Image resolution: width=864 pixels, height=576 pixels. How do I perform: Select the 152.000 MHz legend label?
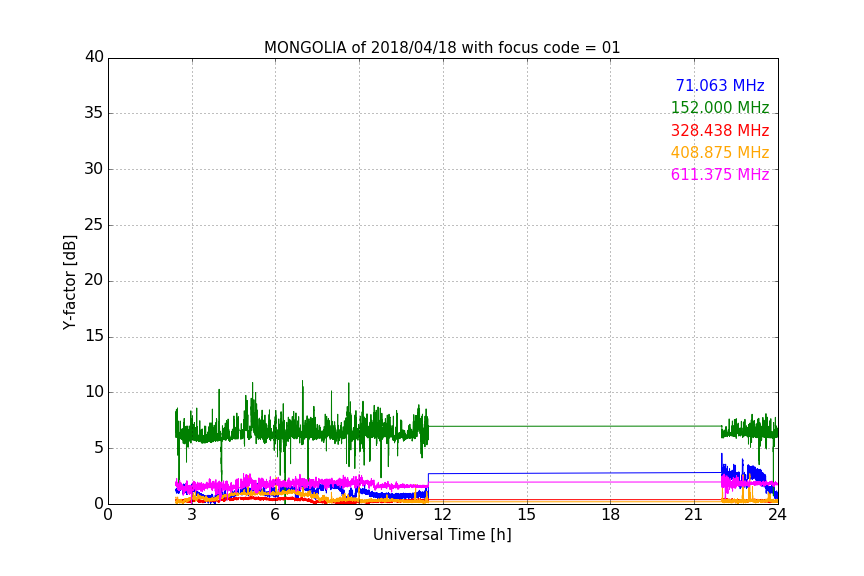pyautogui.click(x=720, y=108)
